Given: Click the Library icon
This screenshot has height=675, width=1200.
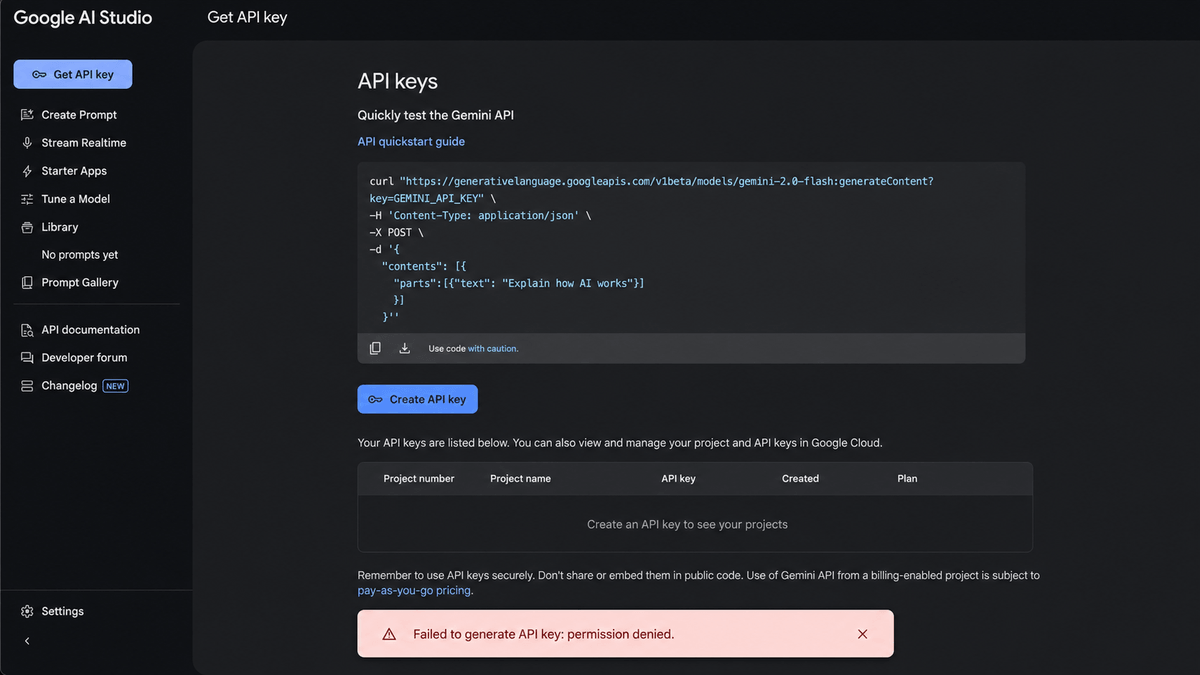Looking at the screenshot, I should point(27,227).
